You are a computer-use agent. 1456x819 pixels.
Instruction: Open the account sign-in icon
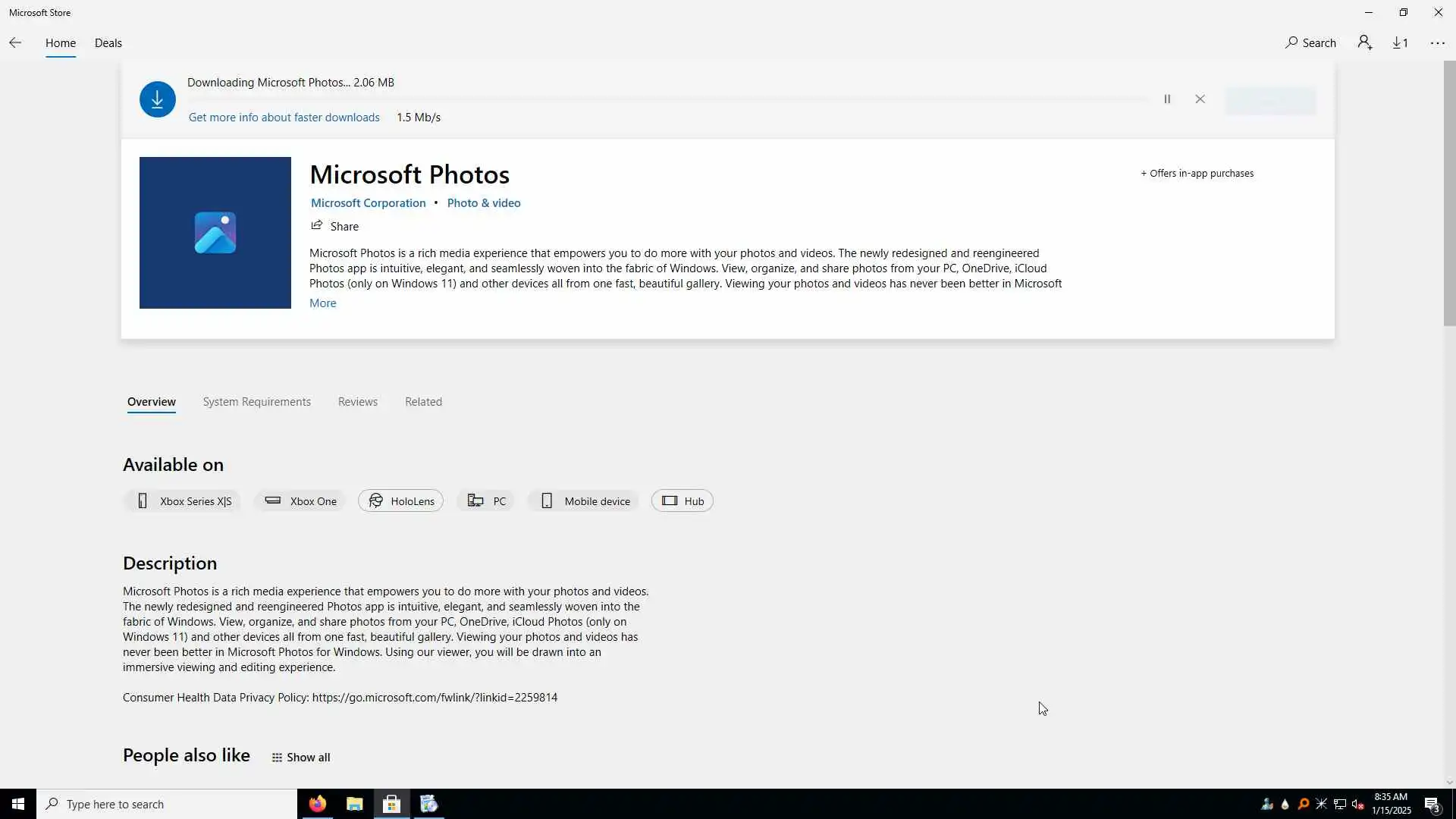coord(1365,43)
